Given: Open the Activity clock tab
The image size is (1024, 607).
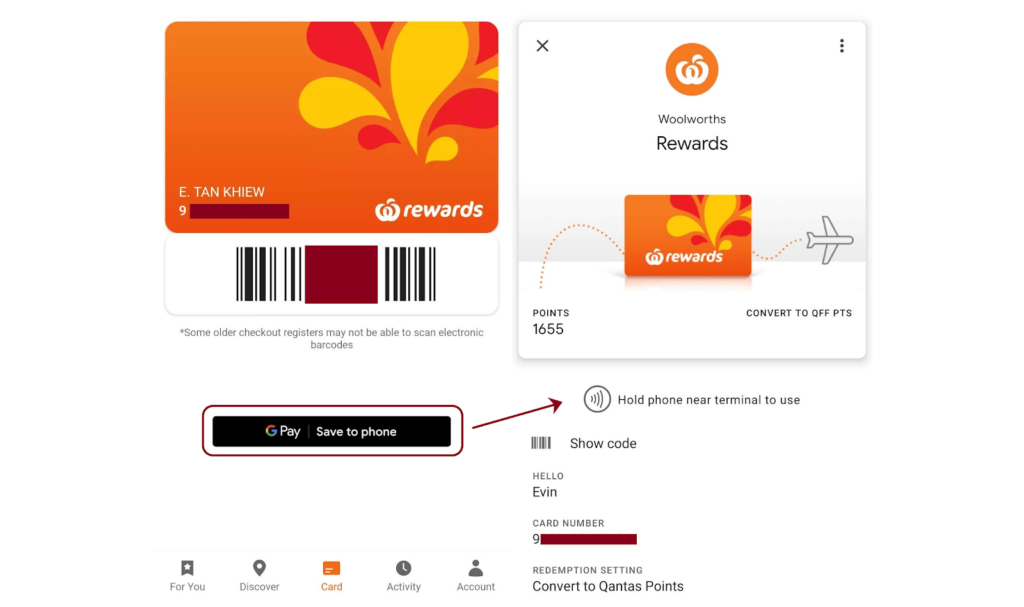Looking at the screenshot, I should pos(404,576).
